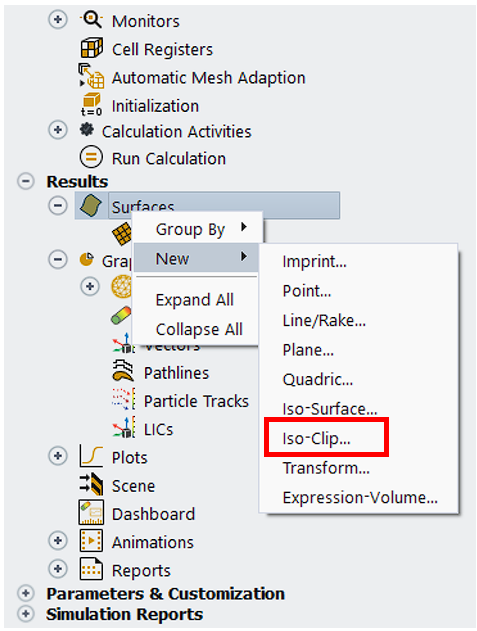
Task: Click the Dashboard icon
Action: 91,512
